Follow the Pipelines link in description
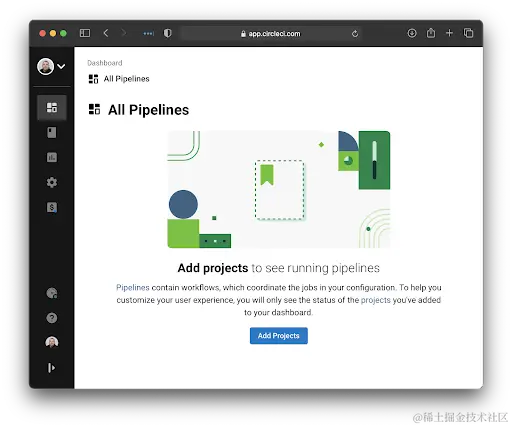 click(x=133, y=287)
